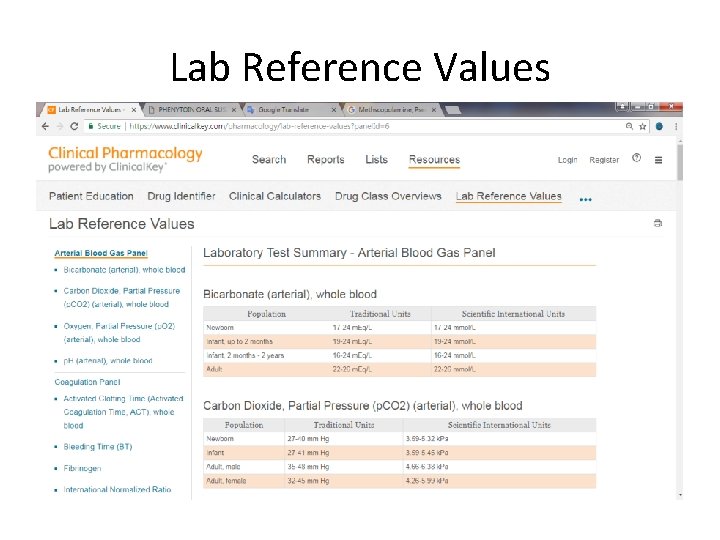
Task: Open Patient Education section
Action: coord(91,196)
